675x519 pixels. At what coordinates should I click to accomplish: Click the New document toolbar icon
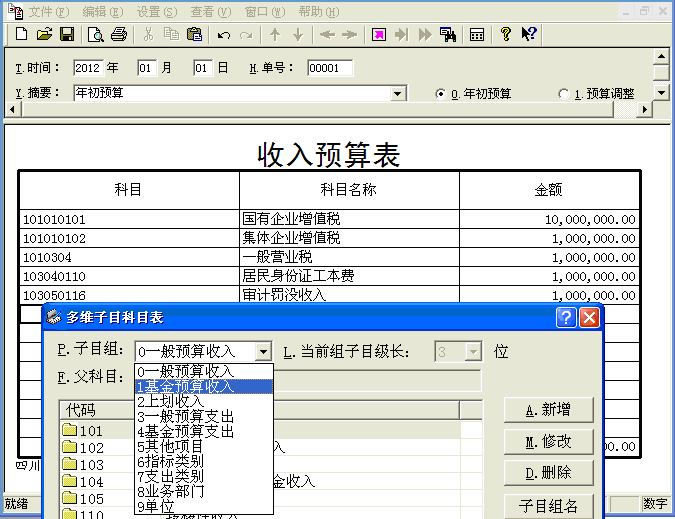(21, 34)
